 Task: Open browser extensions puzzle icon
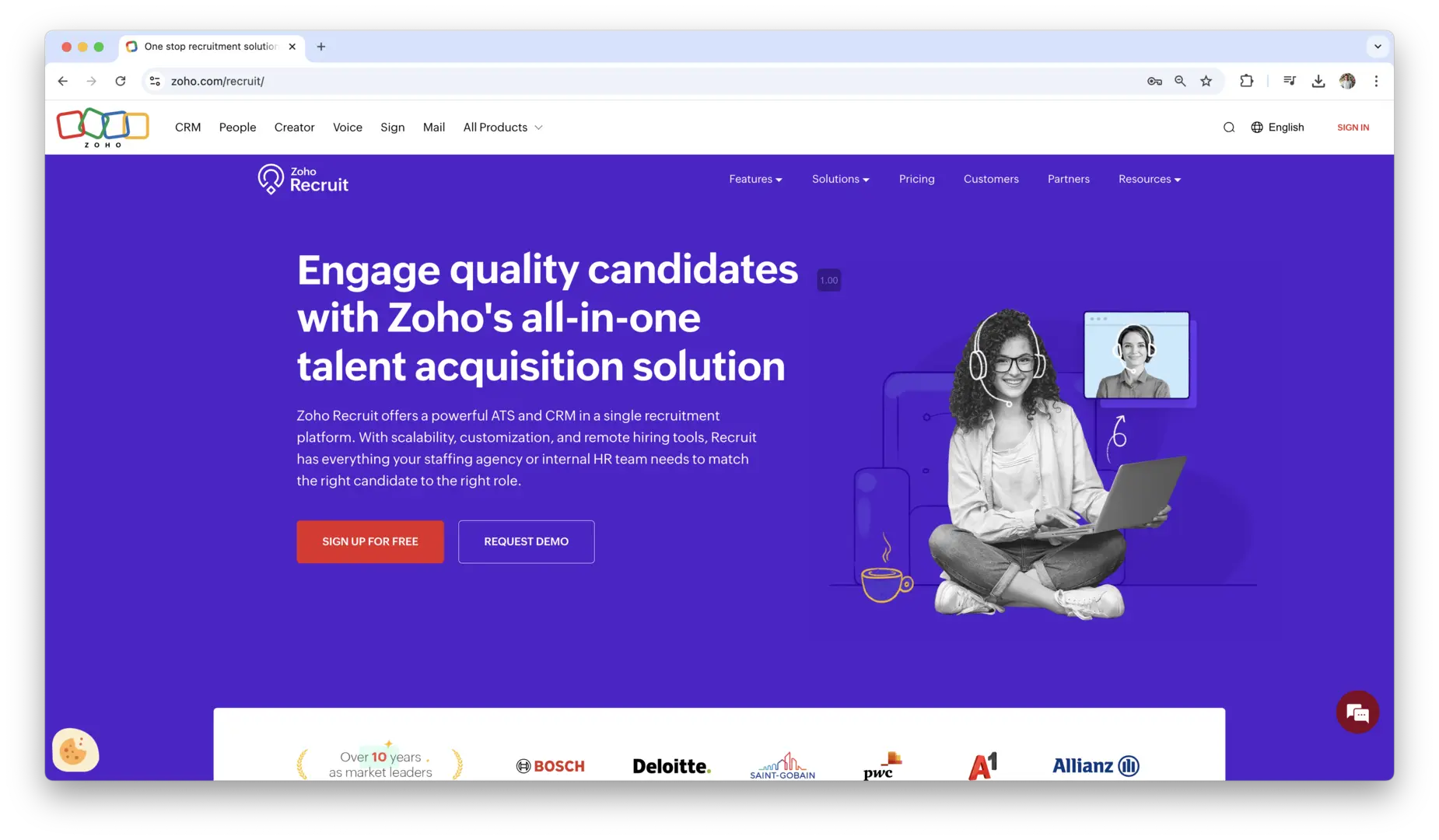pos(1246,81)
